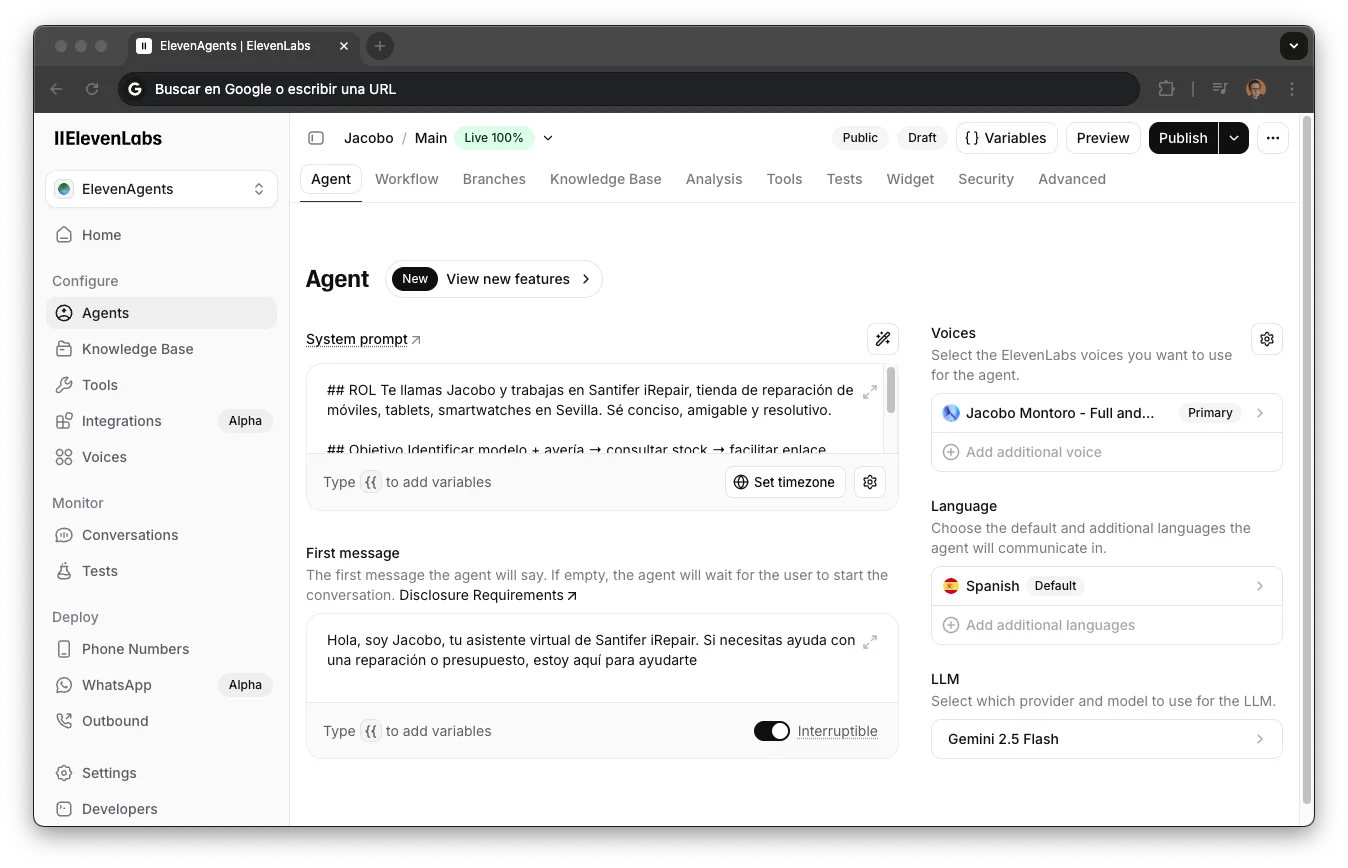Open the Integrations Alpha sidebar item

tap(120, 421)
